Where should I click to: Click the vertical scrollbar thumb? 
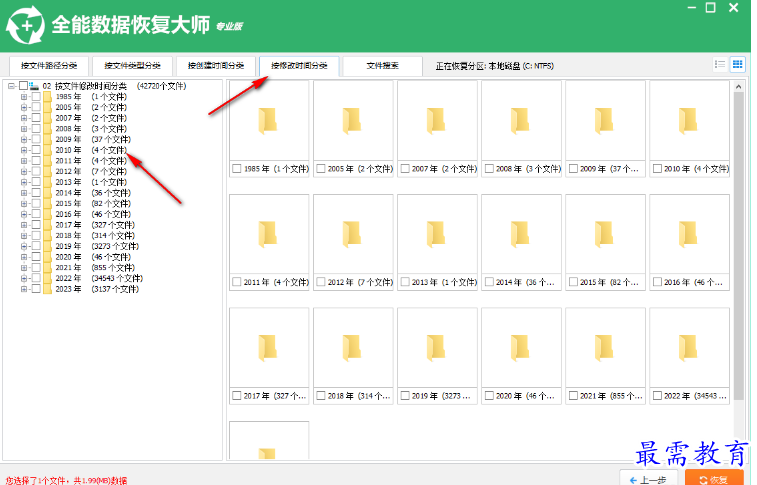(738, 246)
